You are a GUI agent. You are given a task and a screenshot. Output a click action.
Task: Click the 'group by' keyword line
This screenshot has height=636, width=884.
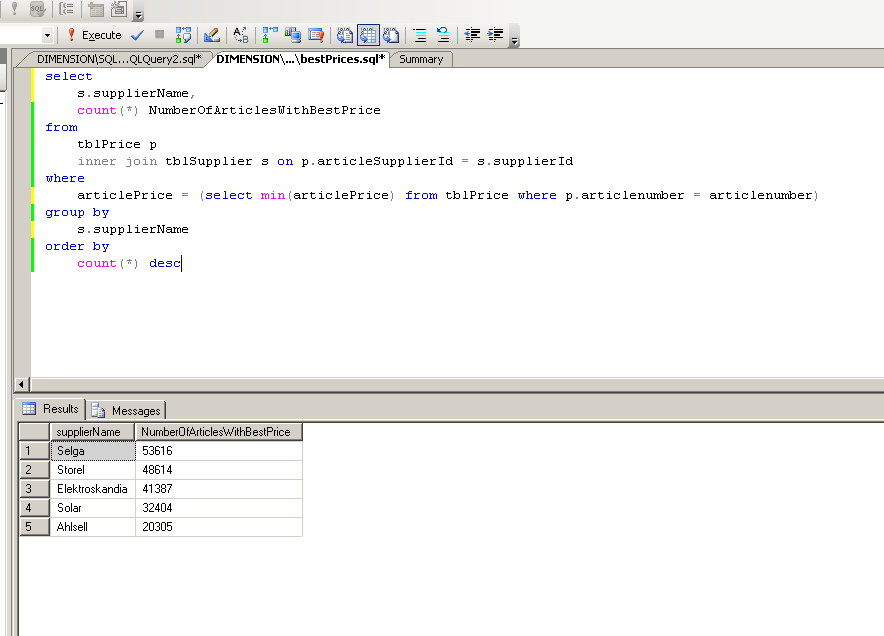(77, 213)
